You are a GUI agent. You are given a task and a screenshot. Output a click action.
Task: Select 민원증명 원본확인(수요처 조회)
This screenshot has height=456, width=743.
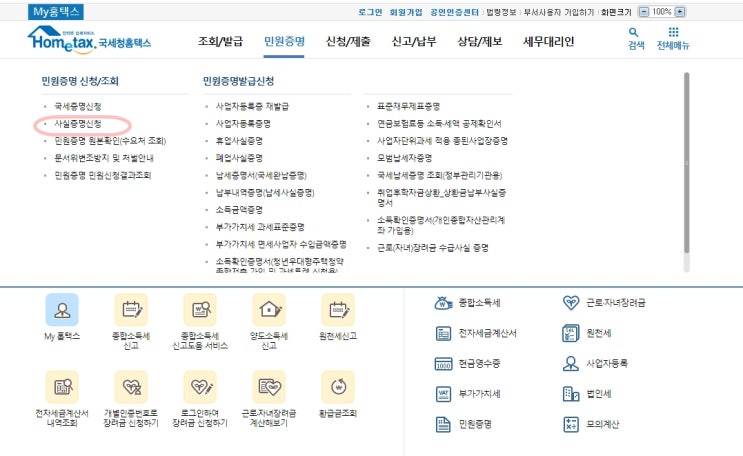pos(110,141)
